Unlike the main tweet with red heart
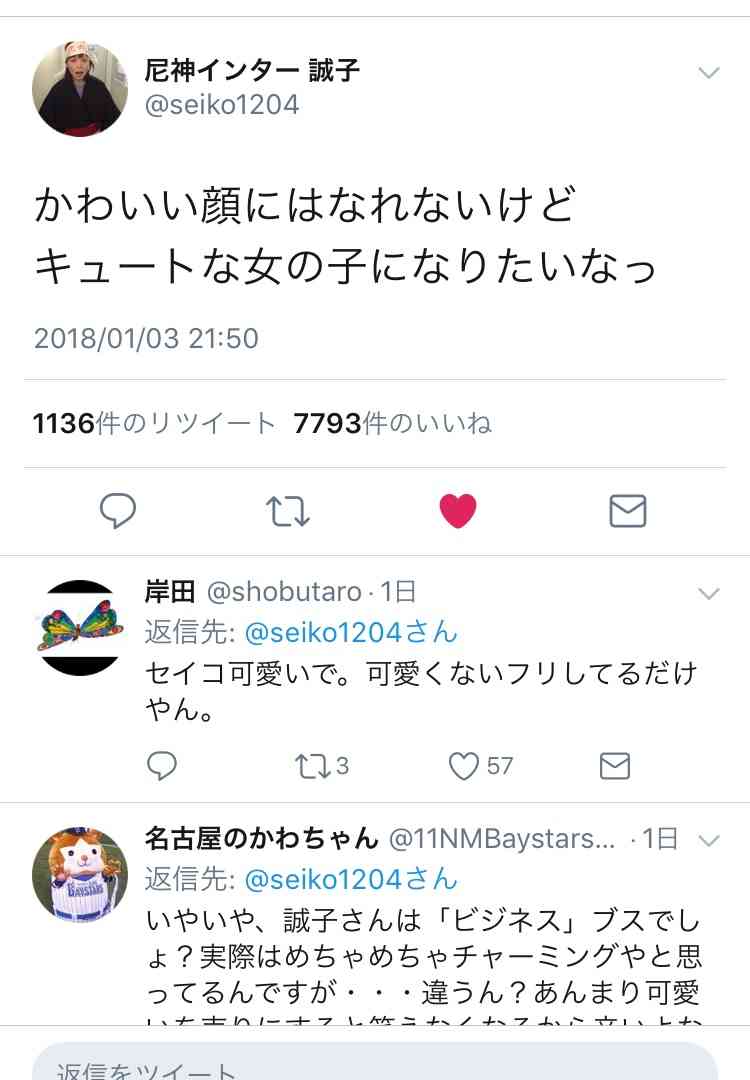The height and width of the screenshot is (1080, 750). click(458, 511)
